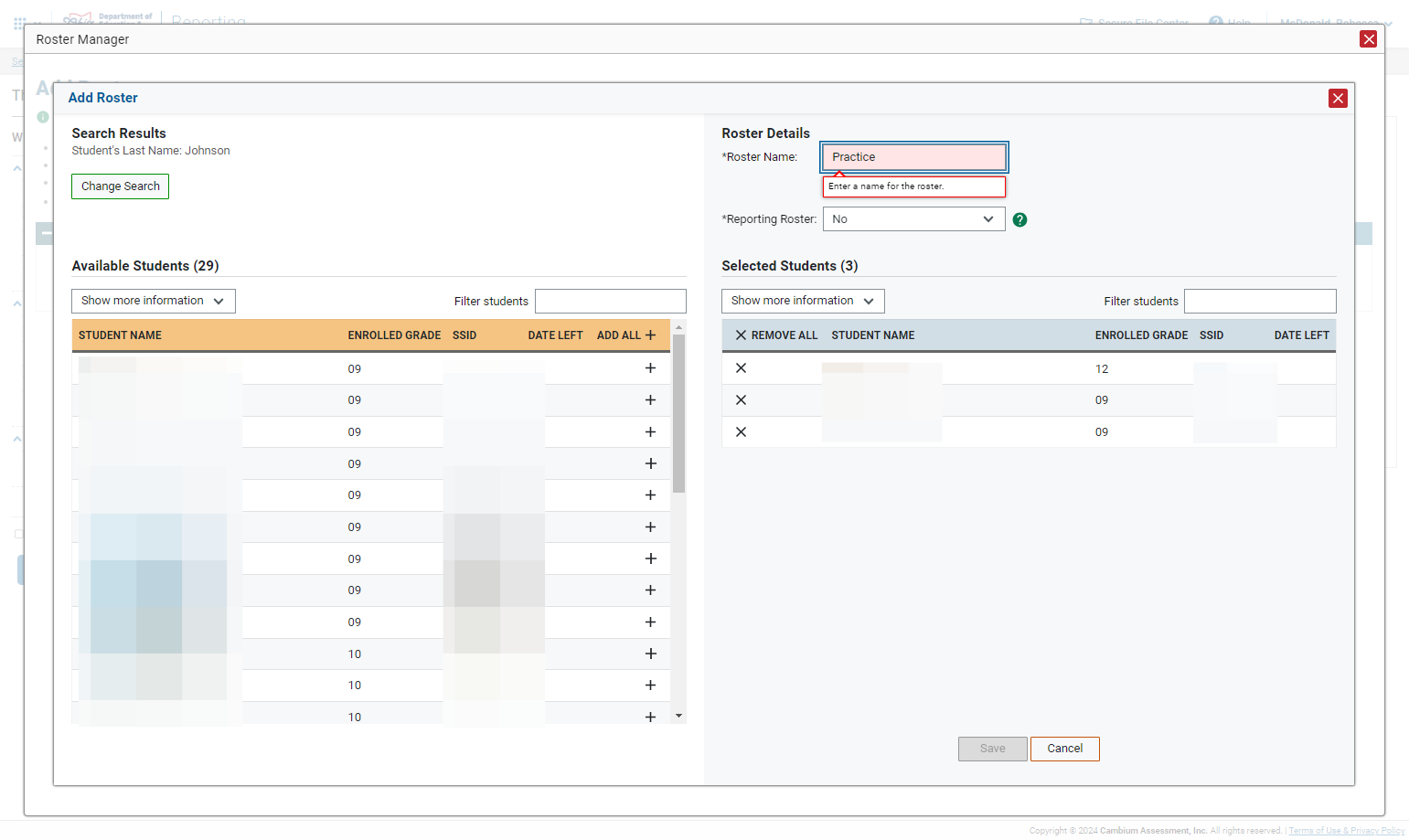This screenshot has height=840, width=1409.
Task: Click the Selected Students (3) heading
Action: pos(789,266)
